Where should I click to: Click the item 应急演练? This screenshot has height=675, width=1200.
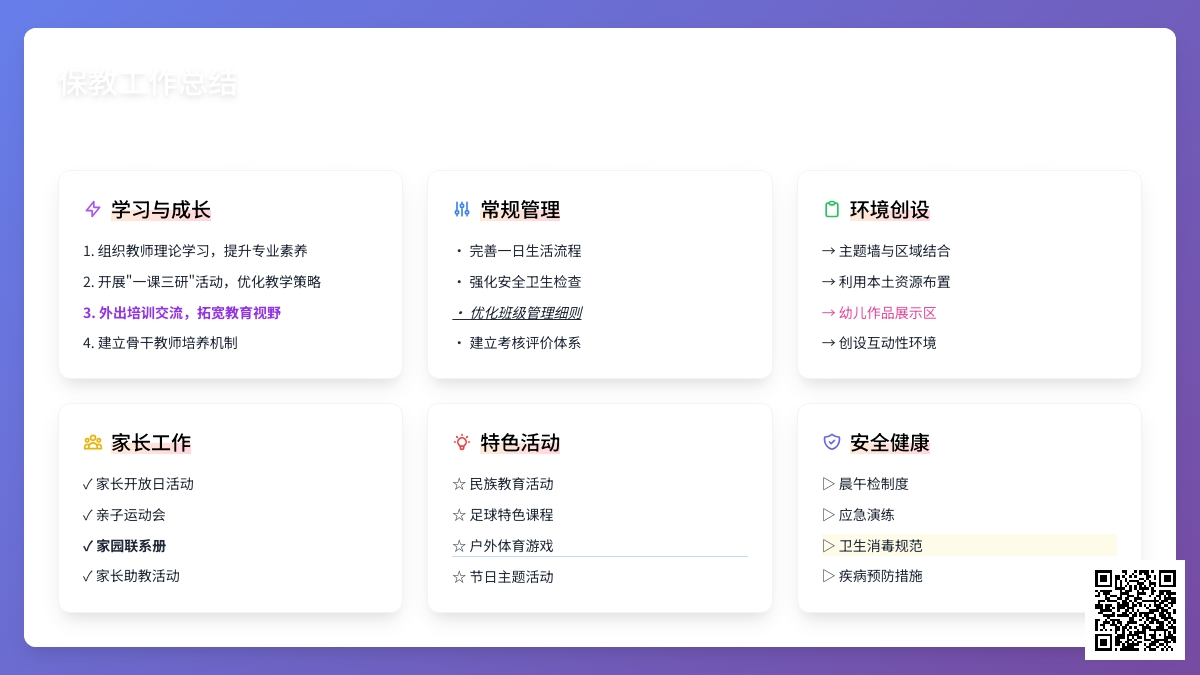[858, 515]
